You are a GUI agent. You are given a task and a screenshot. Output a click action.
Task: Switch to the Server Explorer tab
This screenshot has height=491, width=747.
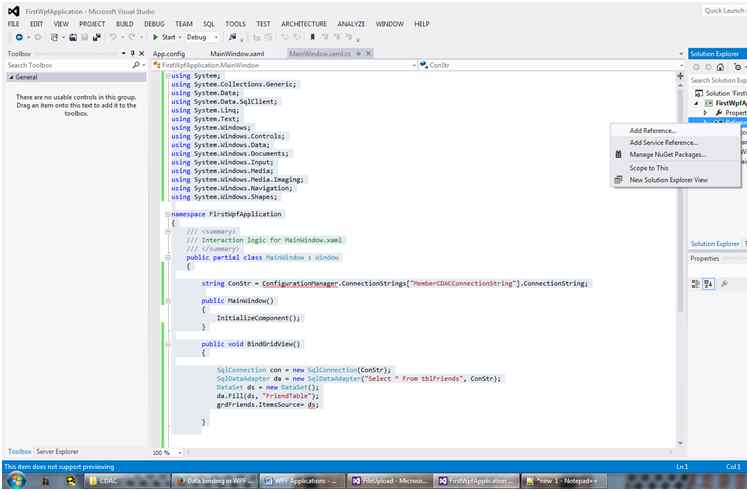pyautogui.click(x=58, y=452)
